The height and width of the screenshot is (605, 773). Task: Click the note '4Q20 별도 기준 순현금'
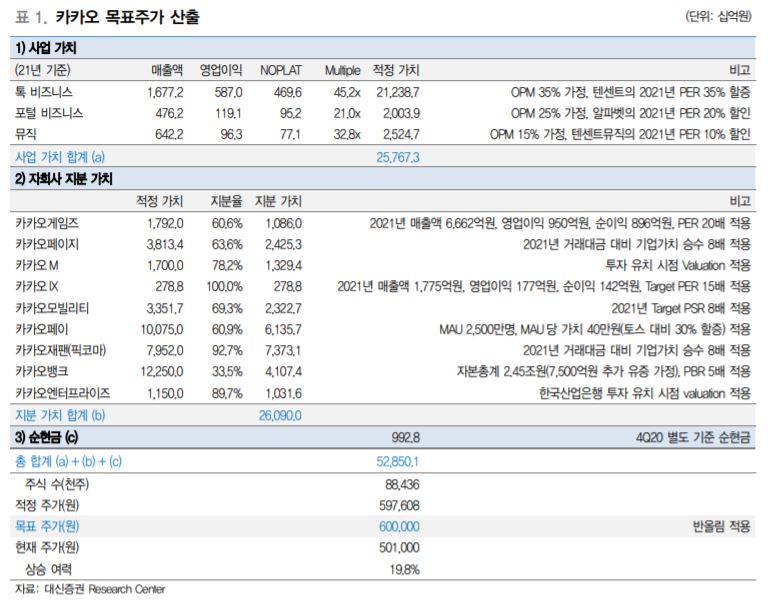point(693,437)
